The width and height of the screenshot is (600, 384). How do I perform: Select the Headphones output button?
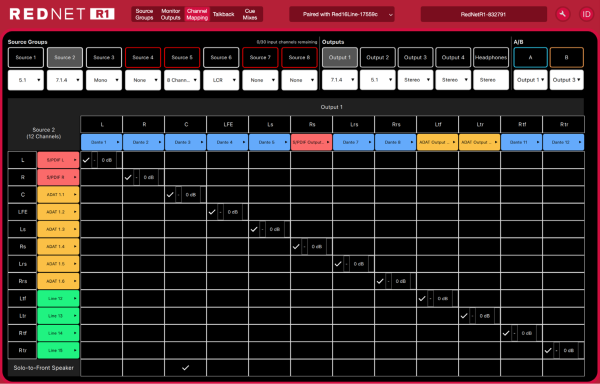tap(491, 57)
